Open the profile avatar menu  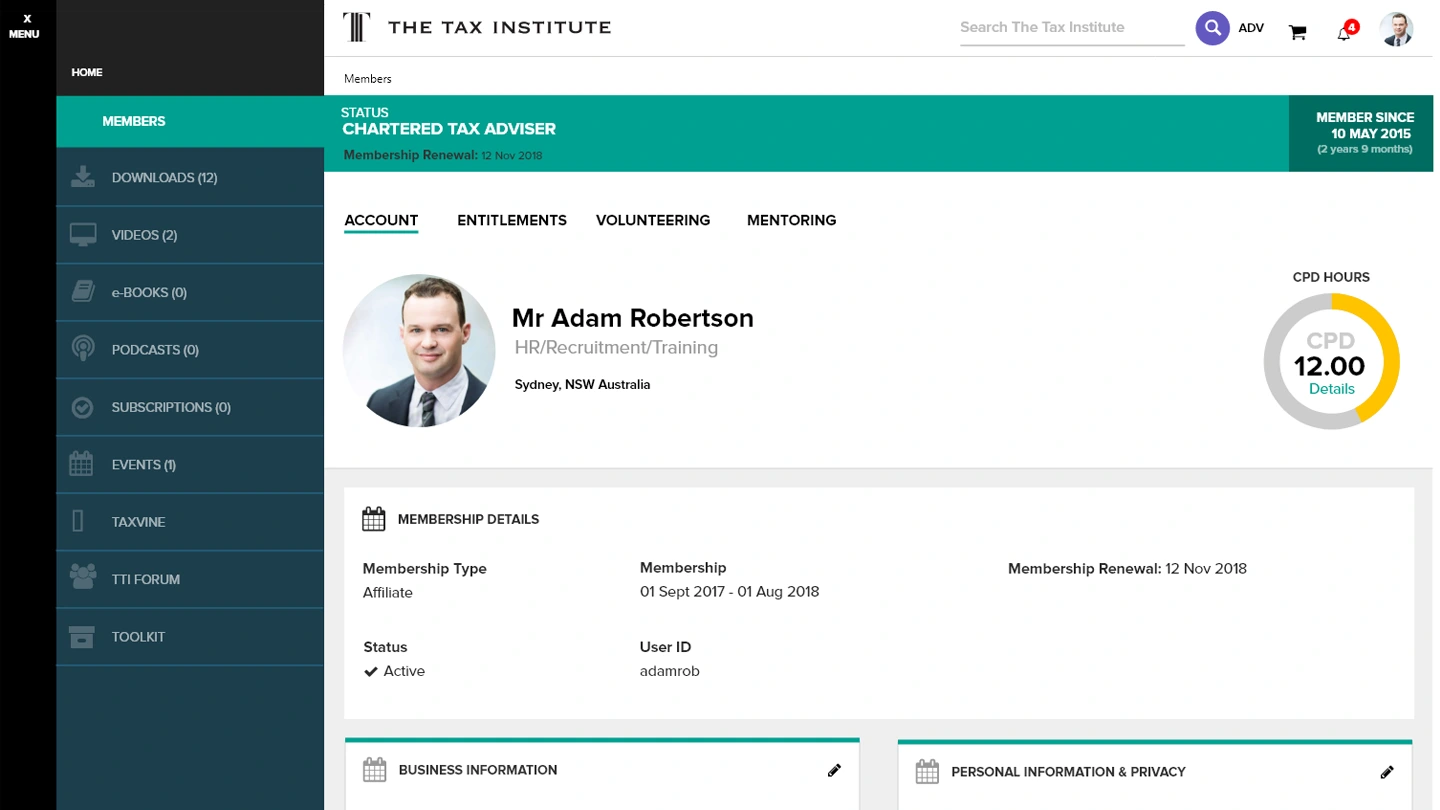(x=1396, y=29)
